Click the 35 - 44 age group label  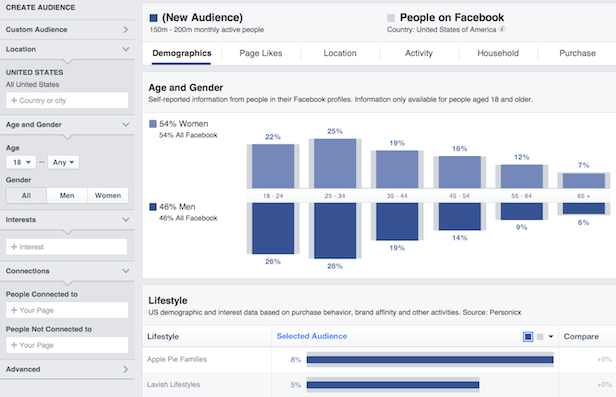pyautogui.click(x=397, y=196)
